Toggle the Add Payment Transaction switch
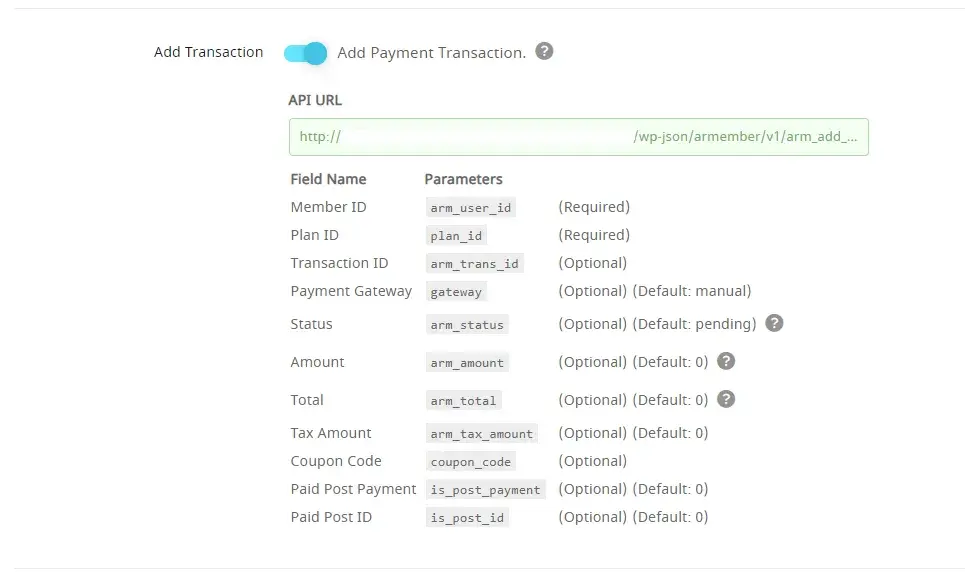 click(x=305, y=53)
